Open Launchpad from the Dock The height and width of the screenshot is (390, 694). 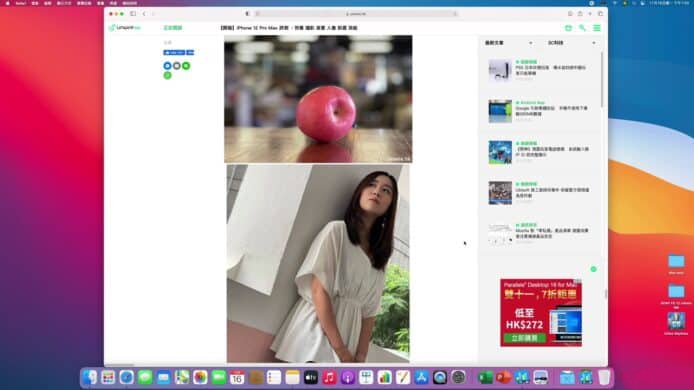click(x=108, y=378)
